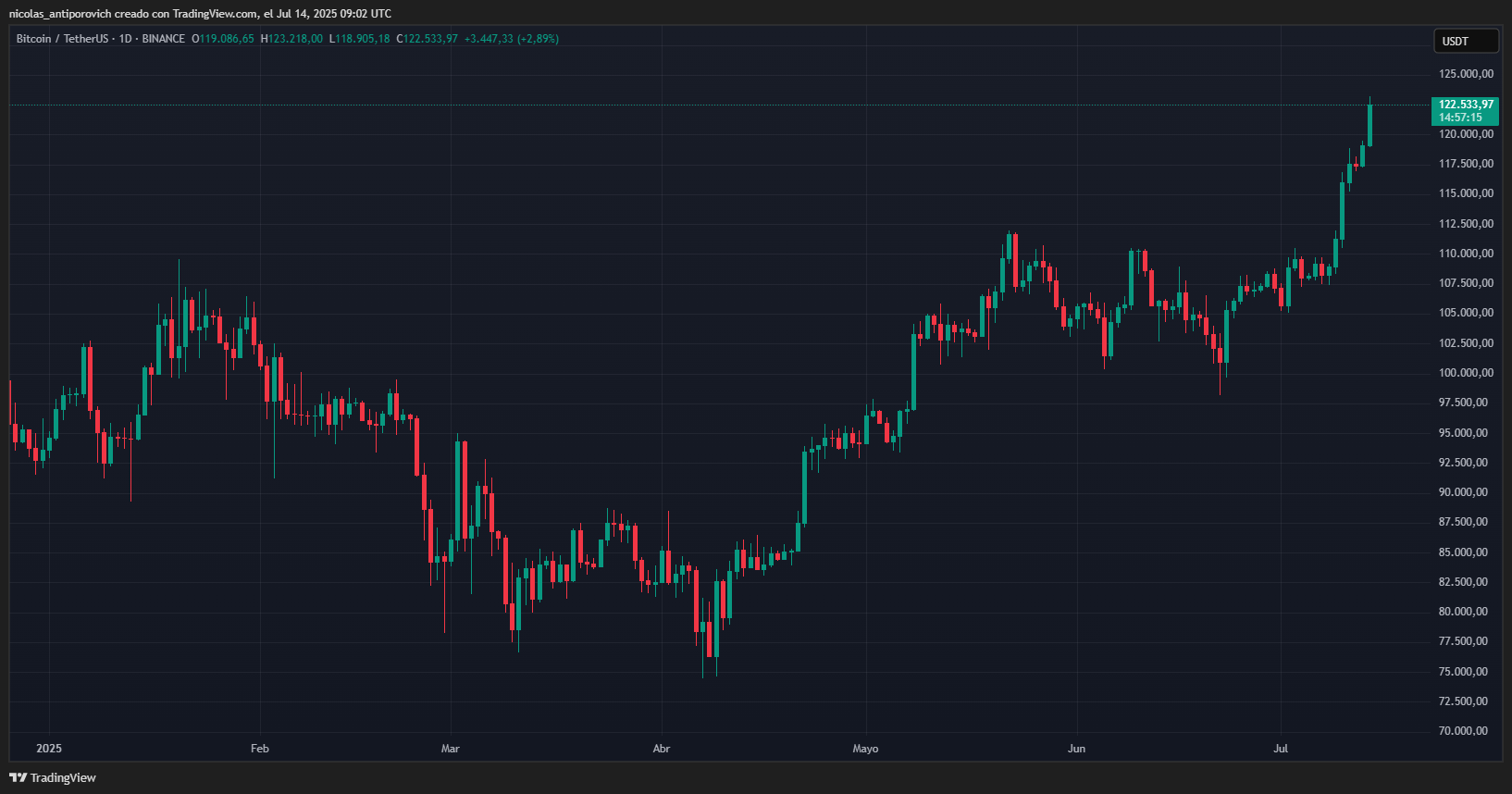Open the USDT currency selector
This screenshot has width=1512, height=794.
[1465, 42]
